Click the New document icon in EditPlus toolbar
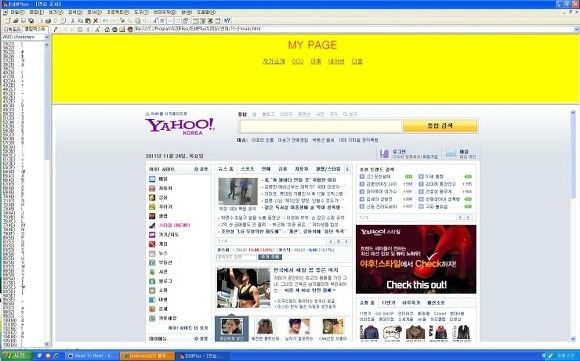This screenshot has height=361, width=580. coord(7,21)
